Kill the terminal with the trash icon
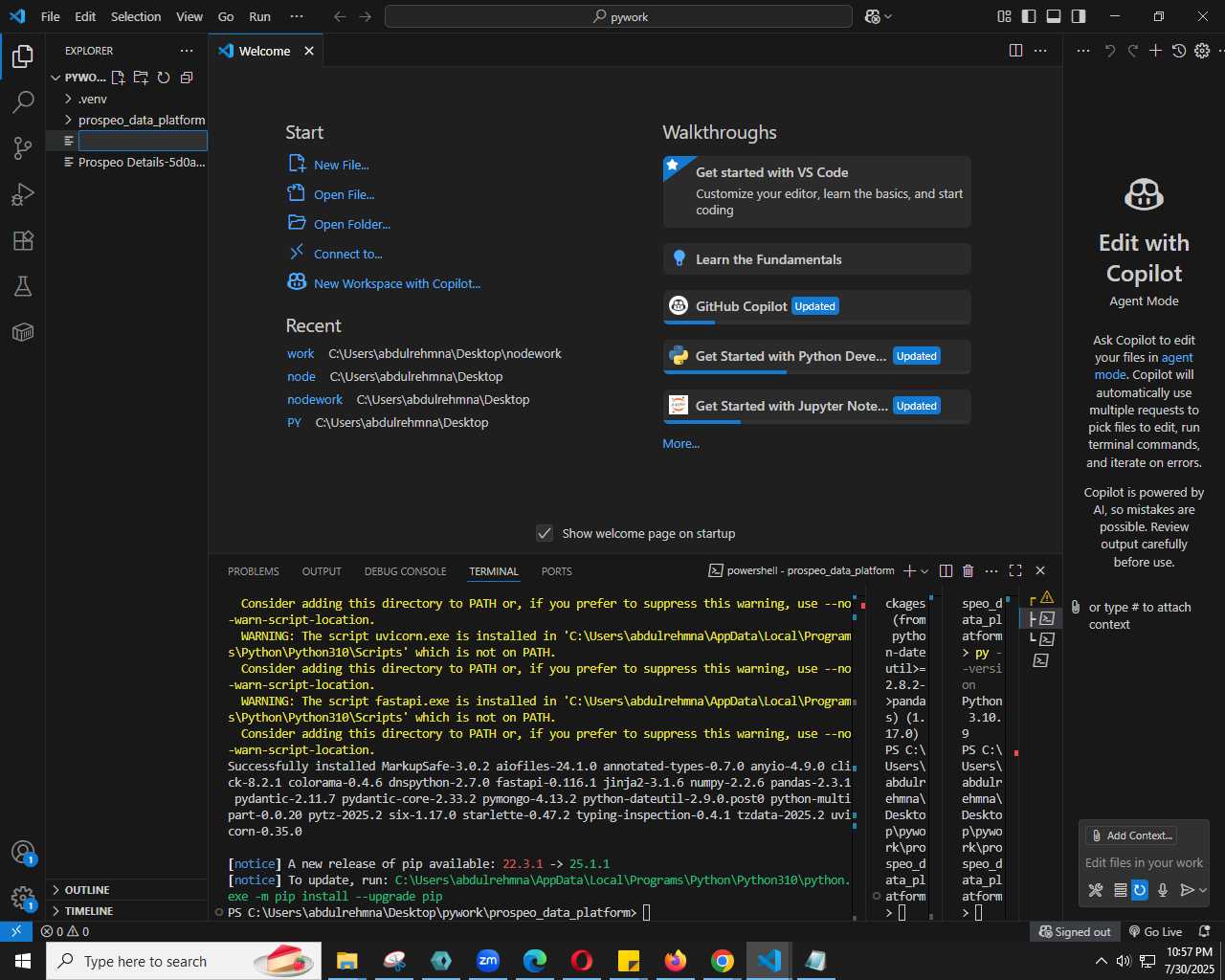Screen dimensions: 1225x980 tap(968, 571)
